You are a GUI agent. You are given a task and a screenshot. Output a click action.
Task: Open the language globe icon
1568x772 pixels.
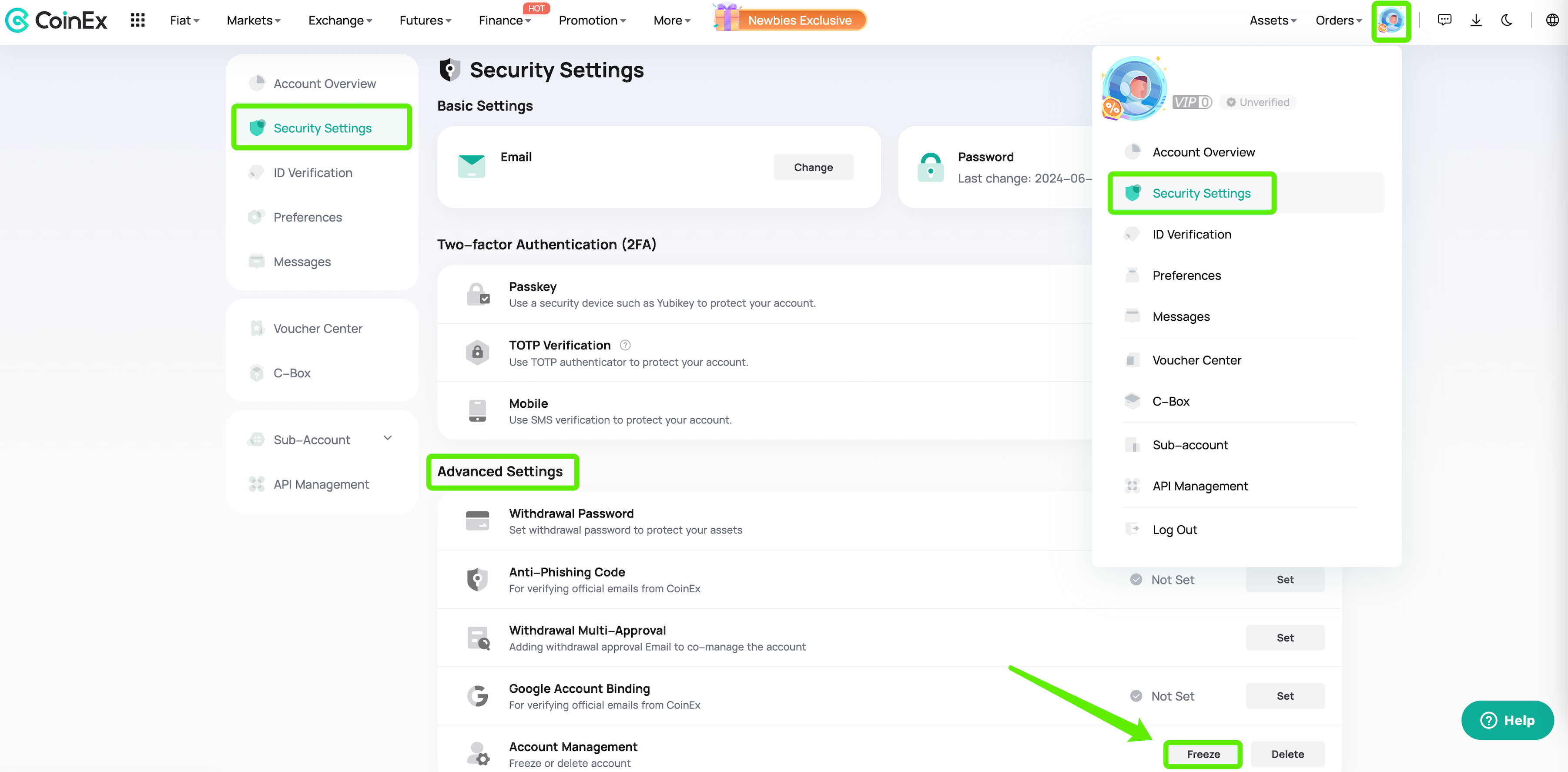pos(1552,20)
